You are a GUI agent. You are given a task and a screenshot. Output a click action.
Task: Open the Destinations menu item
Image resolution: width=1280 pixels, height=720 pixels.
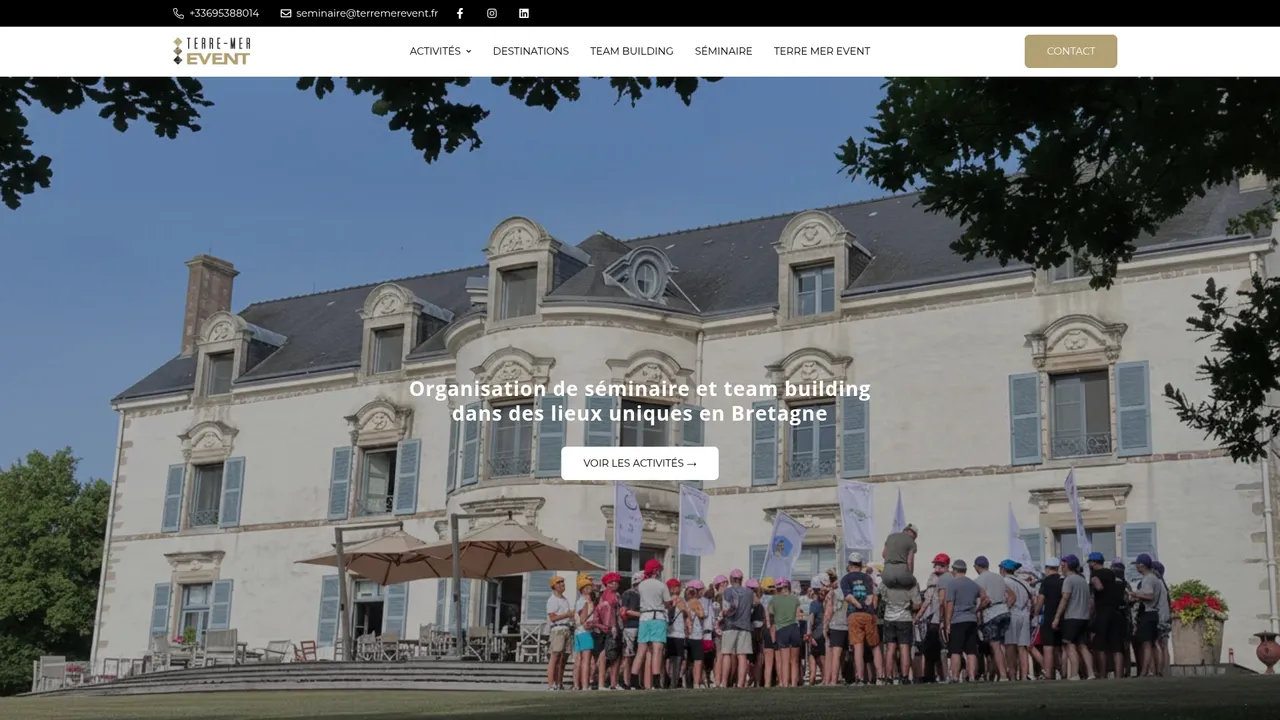click(531, 51)
